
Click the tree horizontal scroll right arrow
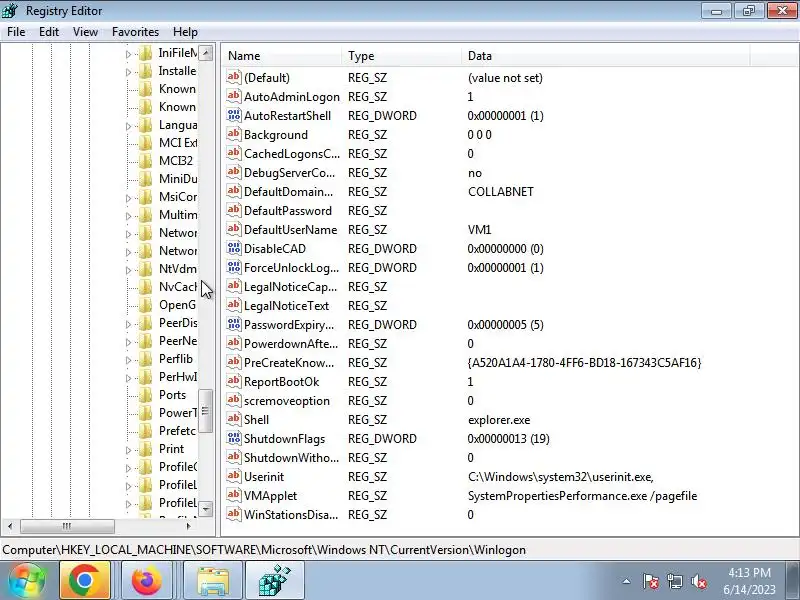[x=189, y=526]
